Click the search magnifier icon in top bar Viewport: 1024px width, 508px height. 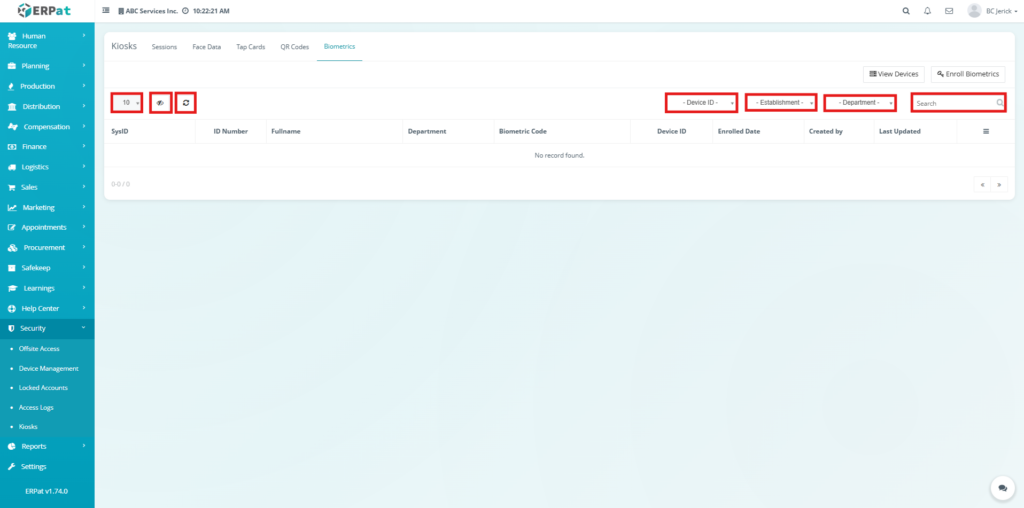(906, 11)
